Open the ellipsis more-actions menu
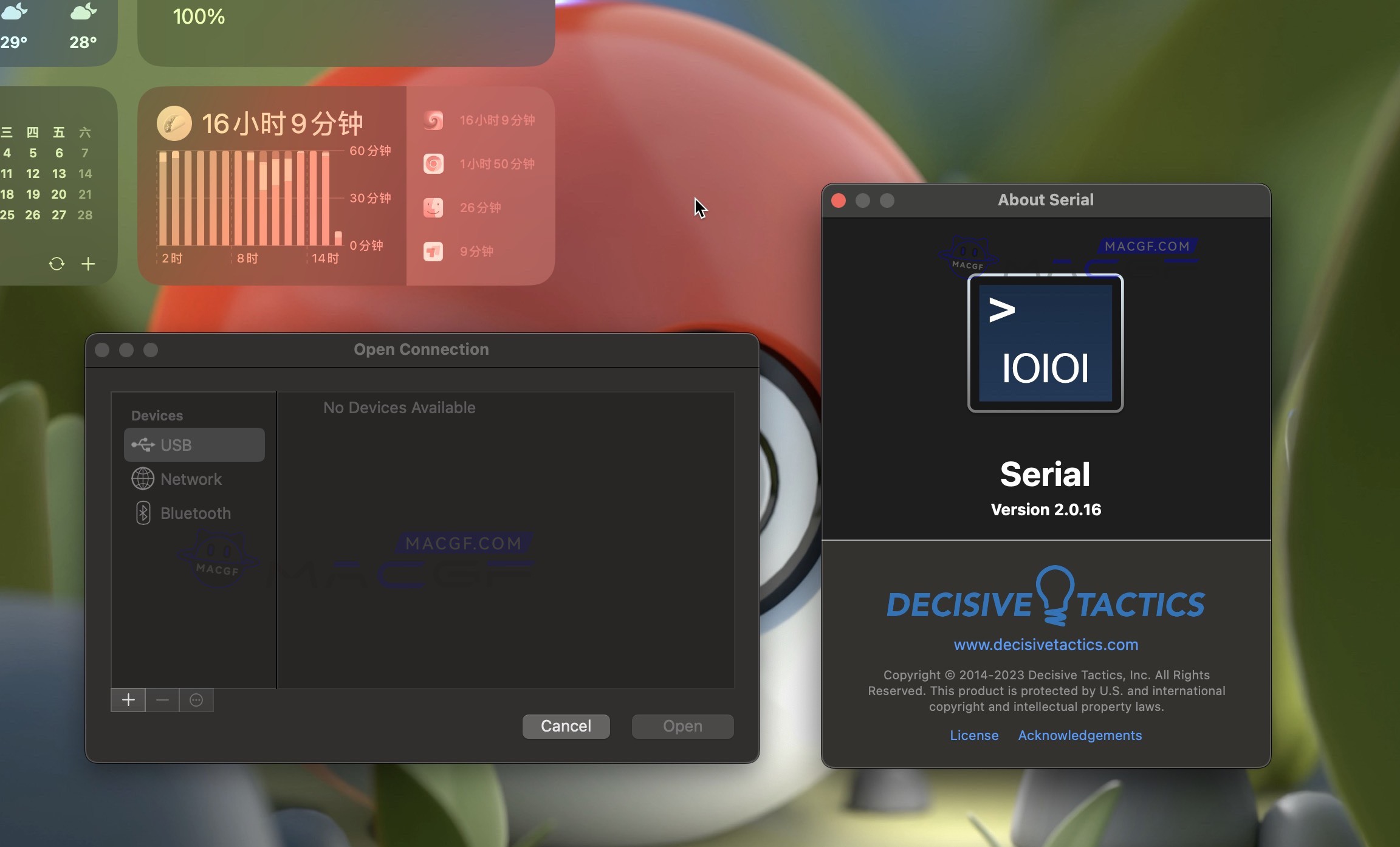The image size is (1400, 847). 196,700
